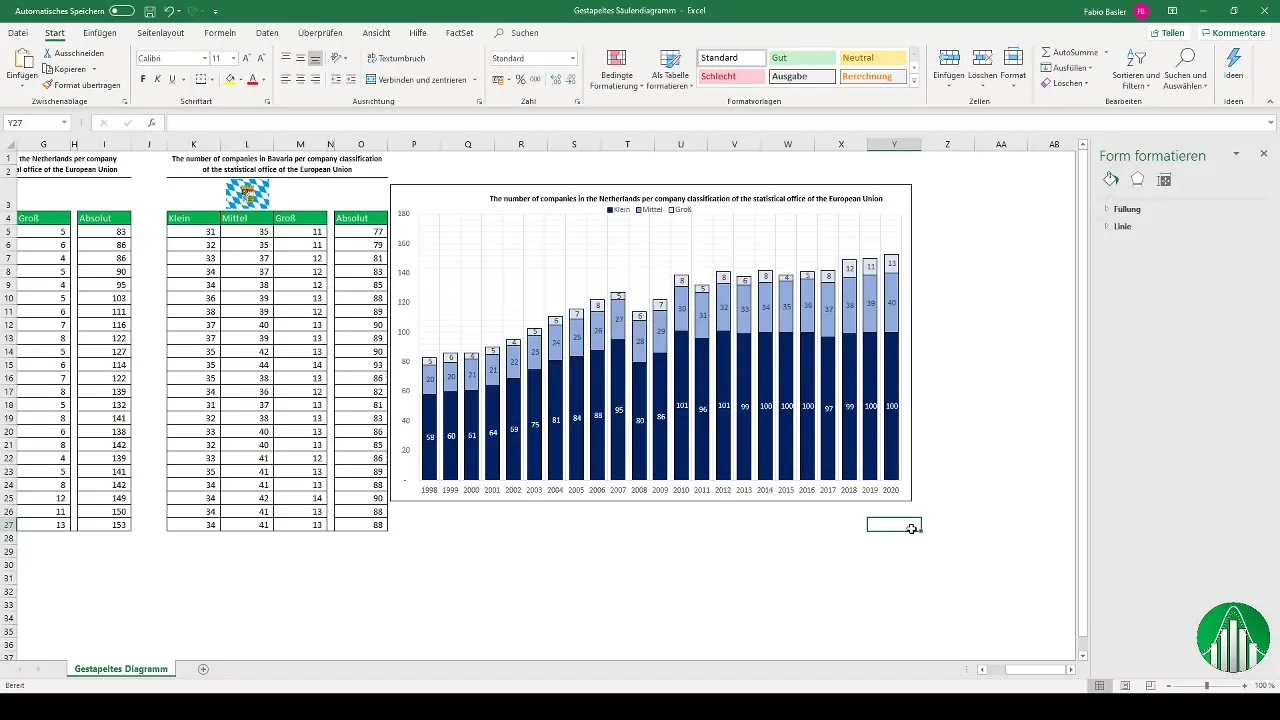
Task: Add a new sheet with plus button
Action: click(204, 669)
